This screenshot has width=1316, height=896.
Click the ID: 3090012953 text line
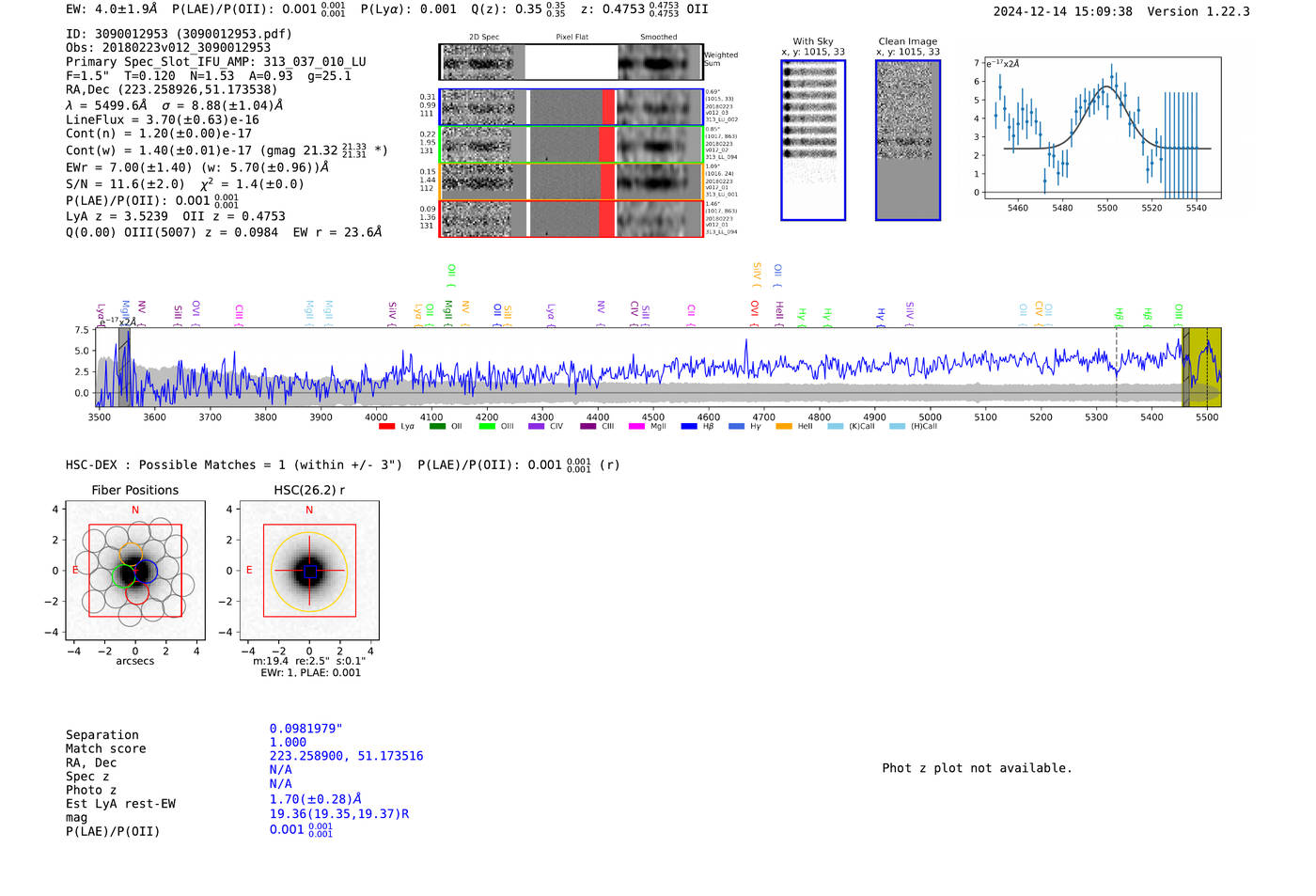179,34
